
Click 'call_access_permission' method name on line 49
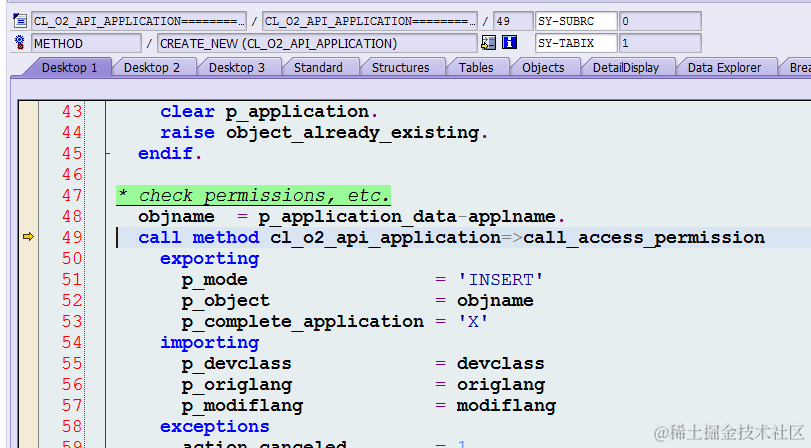coord(644,237)
